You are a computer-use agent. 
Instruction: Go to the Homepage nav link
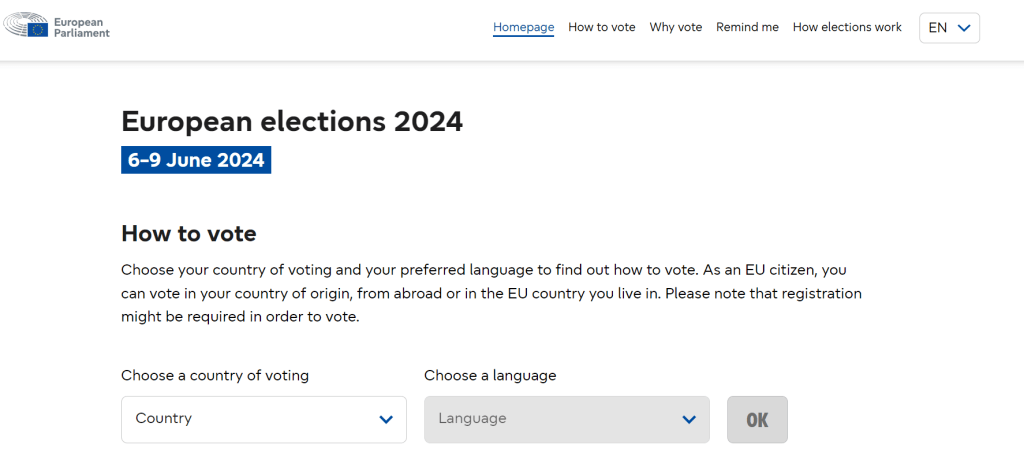tap(523, 27)
